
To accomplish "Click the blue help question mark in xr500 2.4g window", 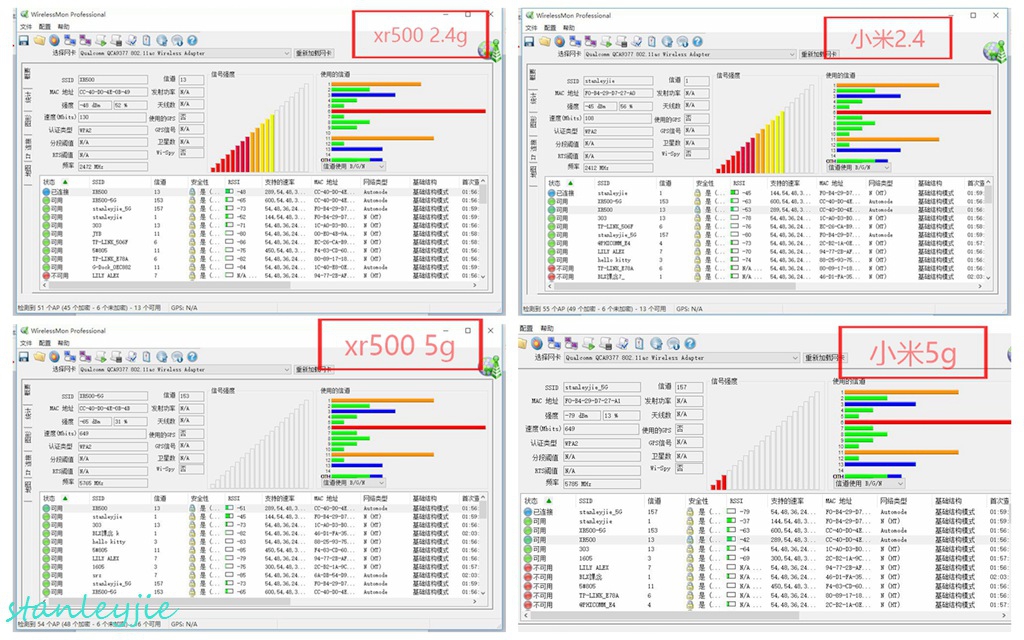I will (192, 40).
